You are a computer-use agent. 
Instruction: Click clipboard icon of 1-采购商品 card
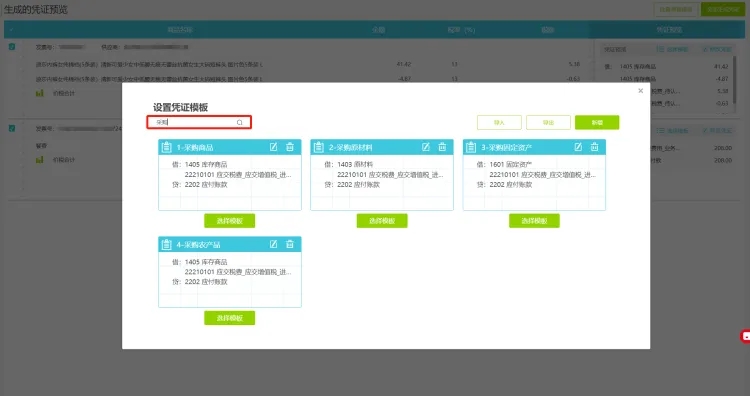[x=166, y=147]
